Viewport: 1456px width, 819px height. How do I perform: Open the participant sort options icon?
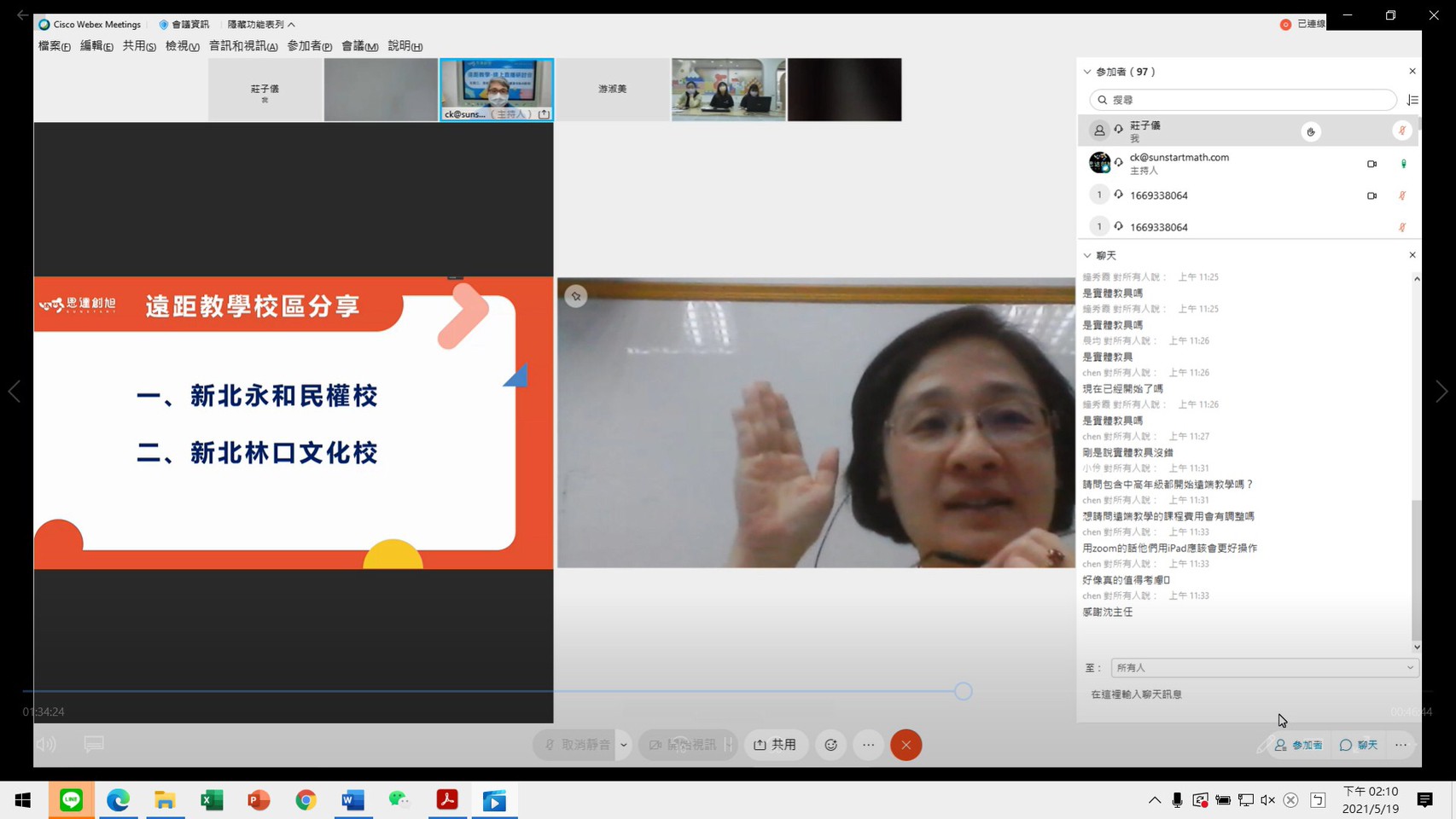[1412, 100]
